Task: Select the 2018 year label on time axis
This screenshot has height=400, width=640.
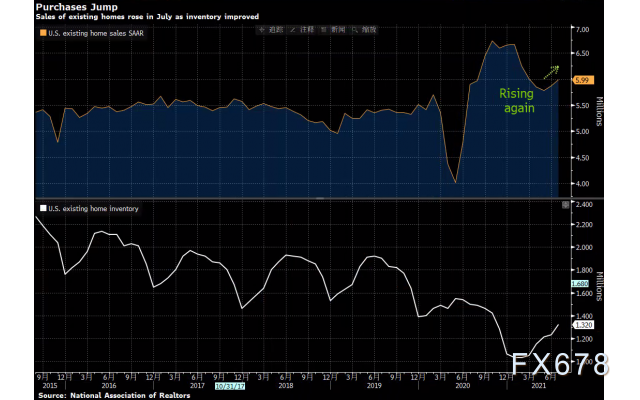Action: (285, 383)
